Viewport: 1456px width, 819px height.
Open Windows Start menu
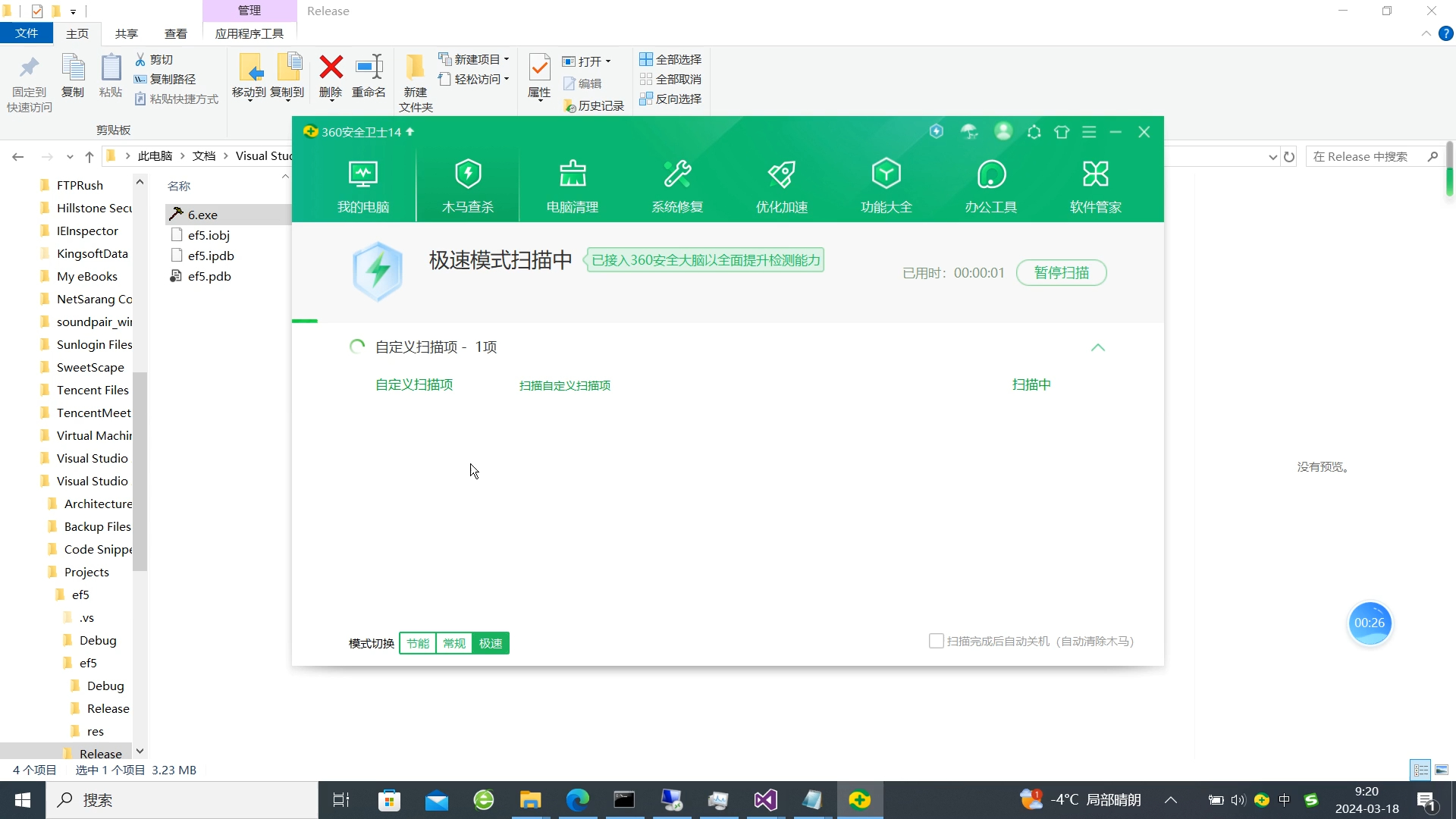tap(23, 800)
